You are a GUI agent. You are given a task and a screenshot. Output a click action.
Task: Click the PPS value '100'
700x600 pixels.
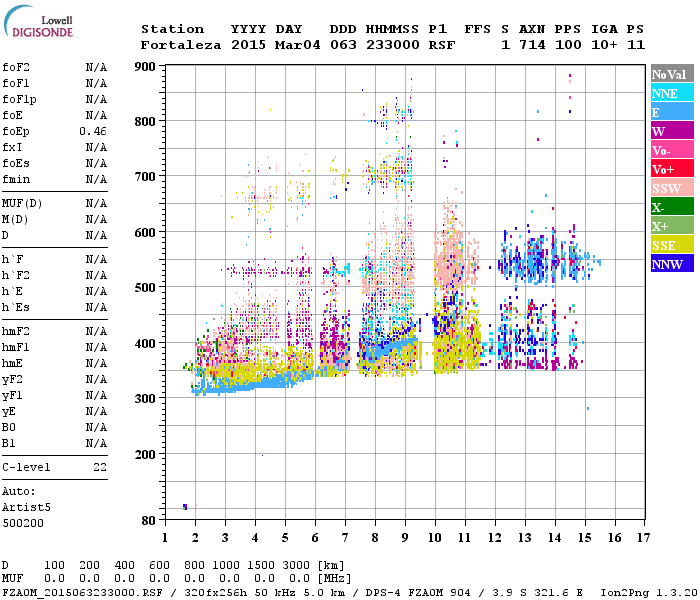[568, 45]
